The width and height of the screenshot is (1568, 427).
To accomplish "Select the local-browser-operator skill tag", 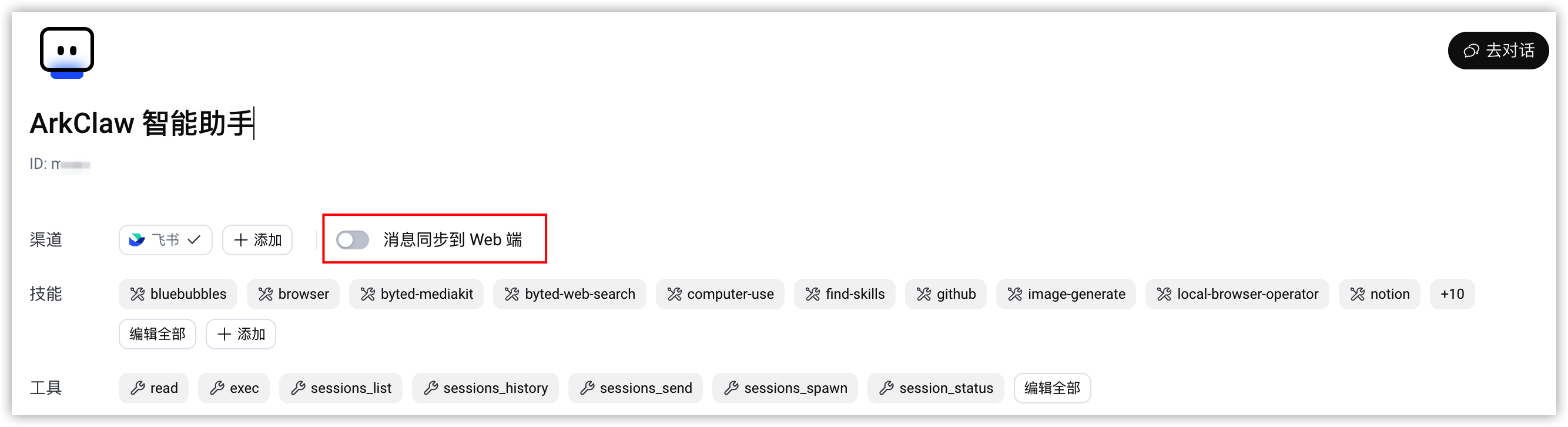I will [x=1237, y=294].
